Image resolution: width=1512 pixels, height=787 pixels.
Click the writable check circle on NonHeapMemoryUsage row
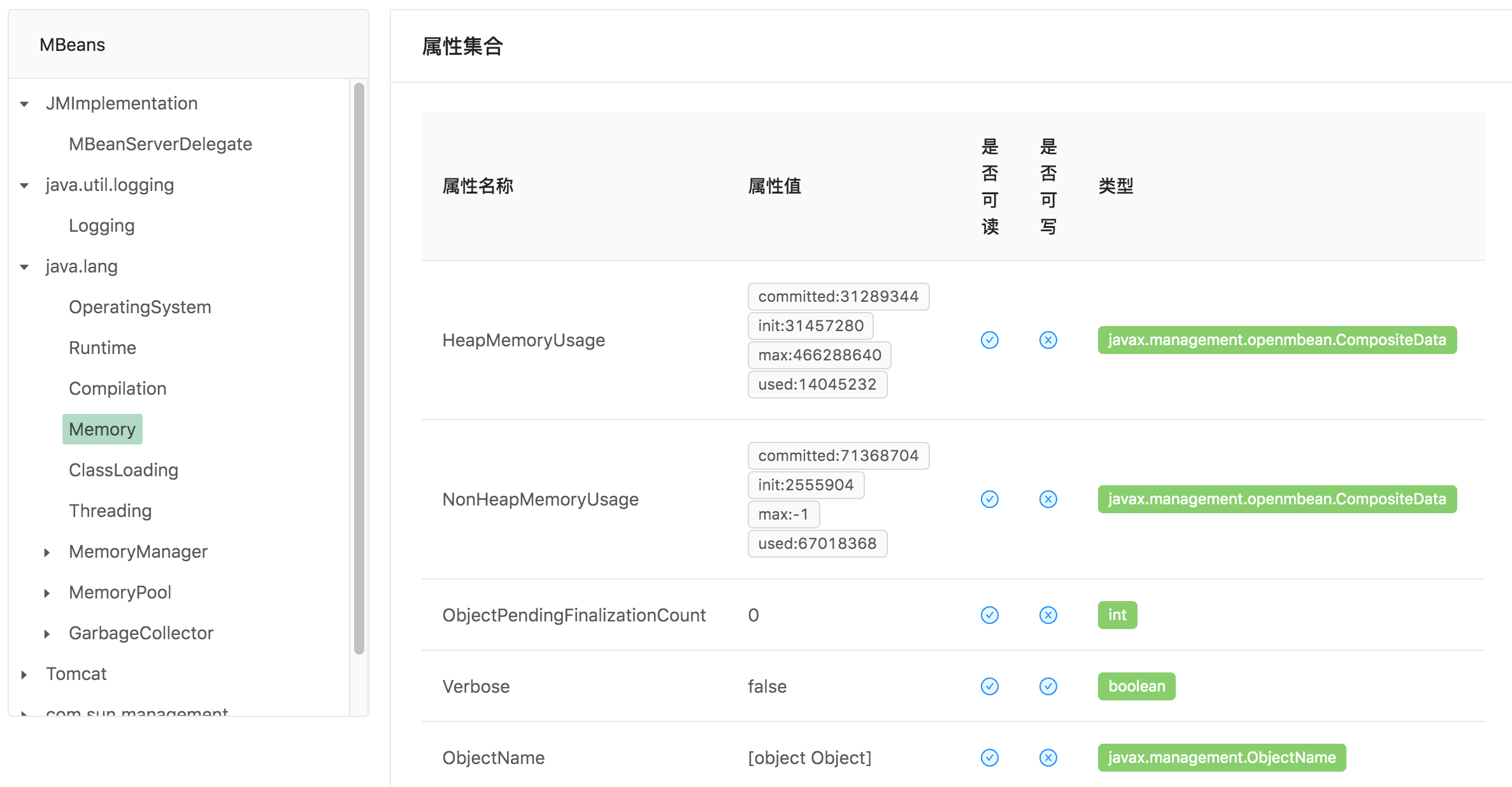pyautogui.click(x=1048, y=499)
